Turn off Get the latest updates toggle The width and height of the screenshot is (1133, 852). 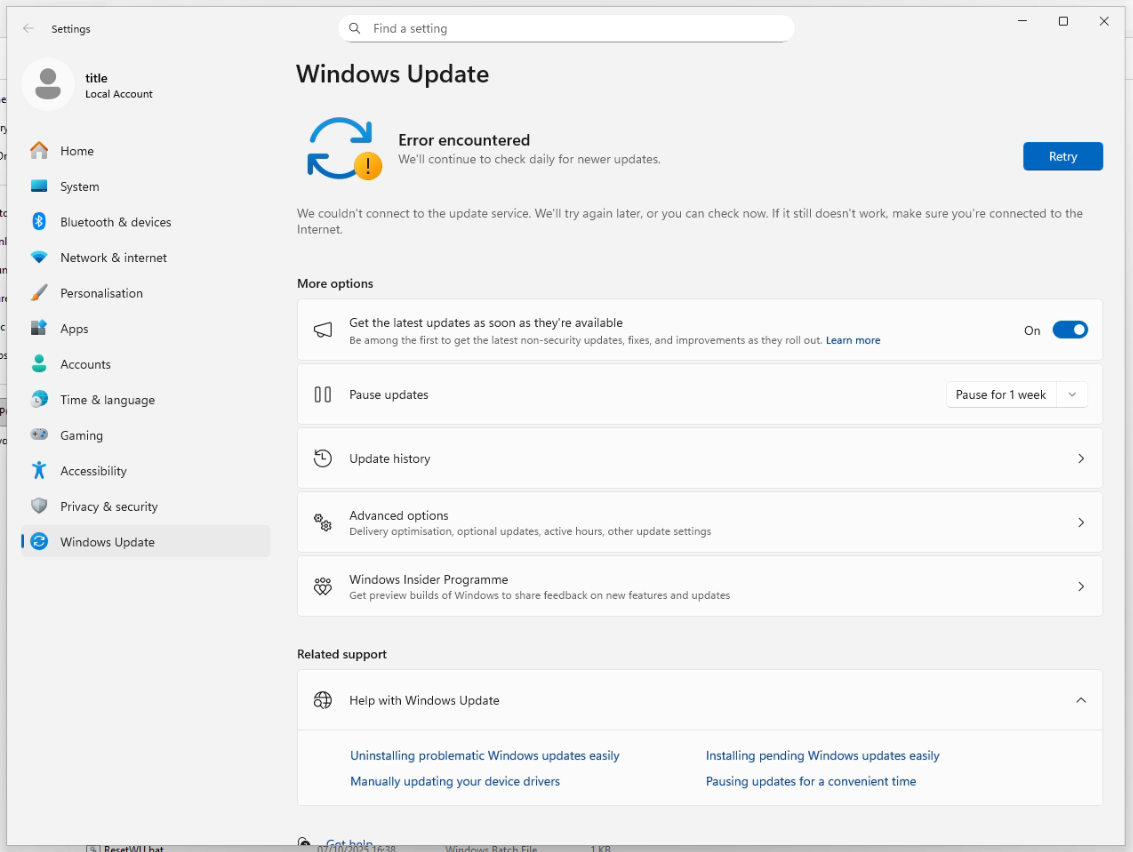[x=1070, y=330]
